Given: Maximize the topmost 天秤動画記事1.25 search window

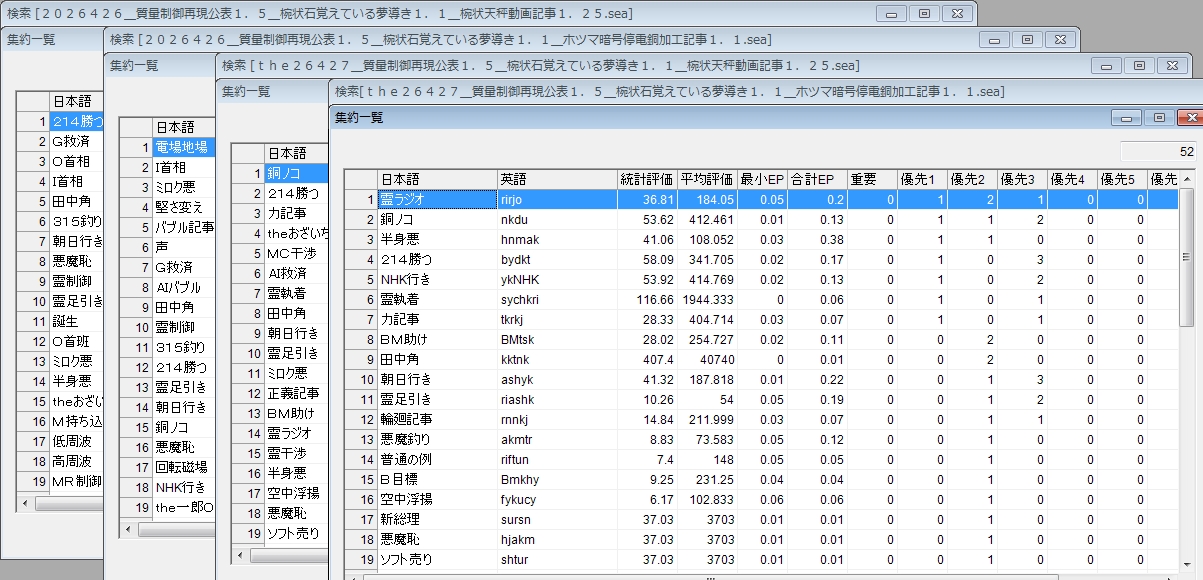Looking at the screenshot, I should click(x=923, y=13).
